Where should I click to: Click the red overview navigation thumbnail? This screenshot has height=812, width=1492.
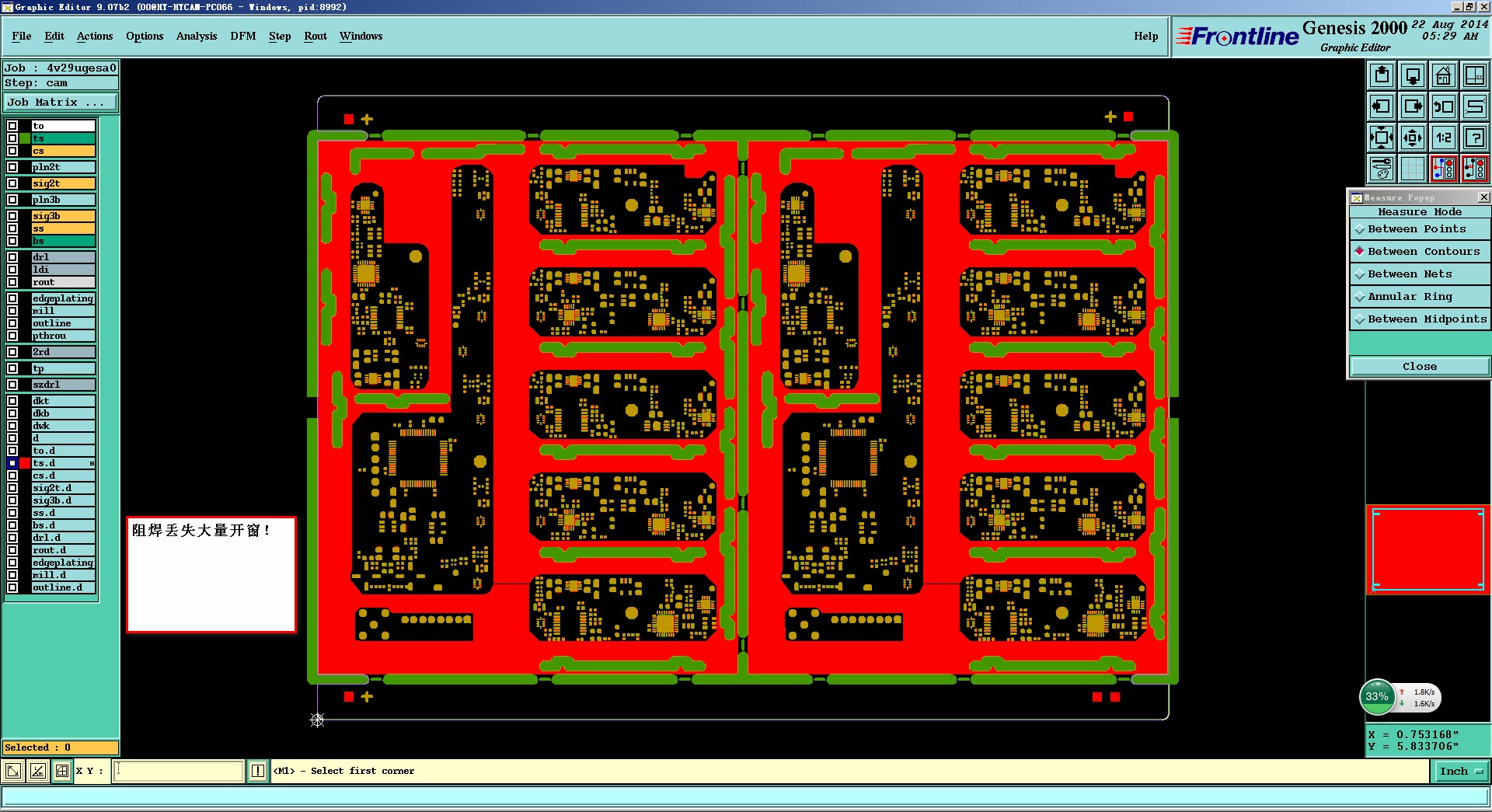[1428, 549]
